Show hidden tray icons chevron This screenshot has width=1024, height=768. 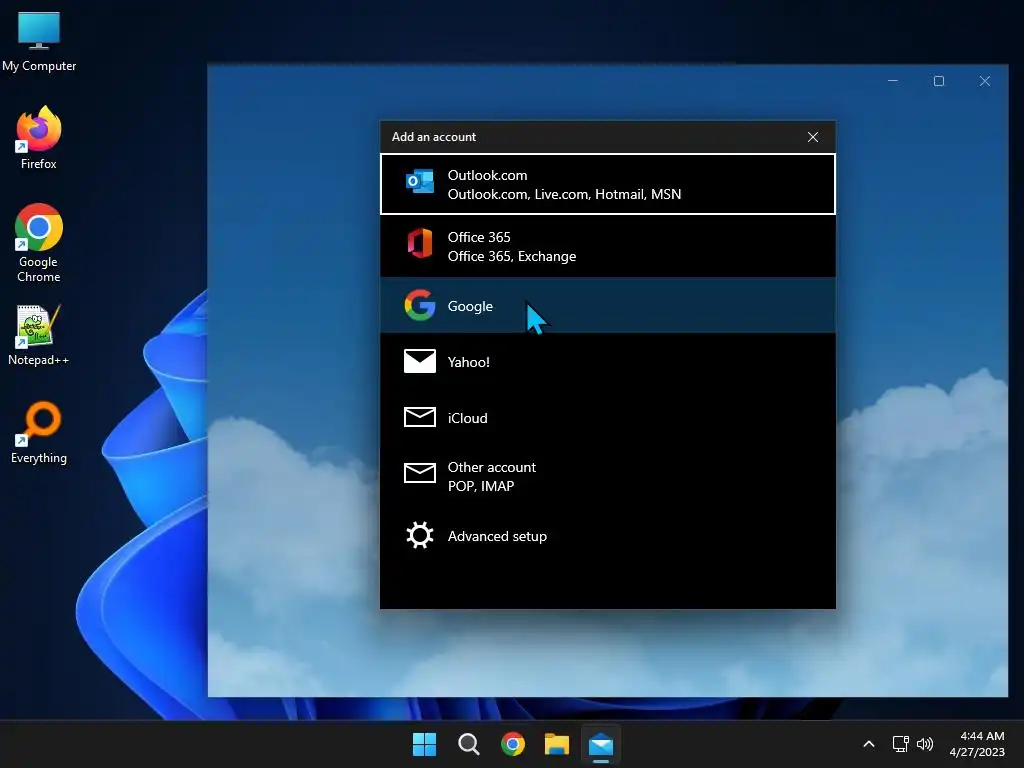pos(869,744)
